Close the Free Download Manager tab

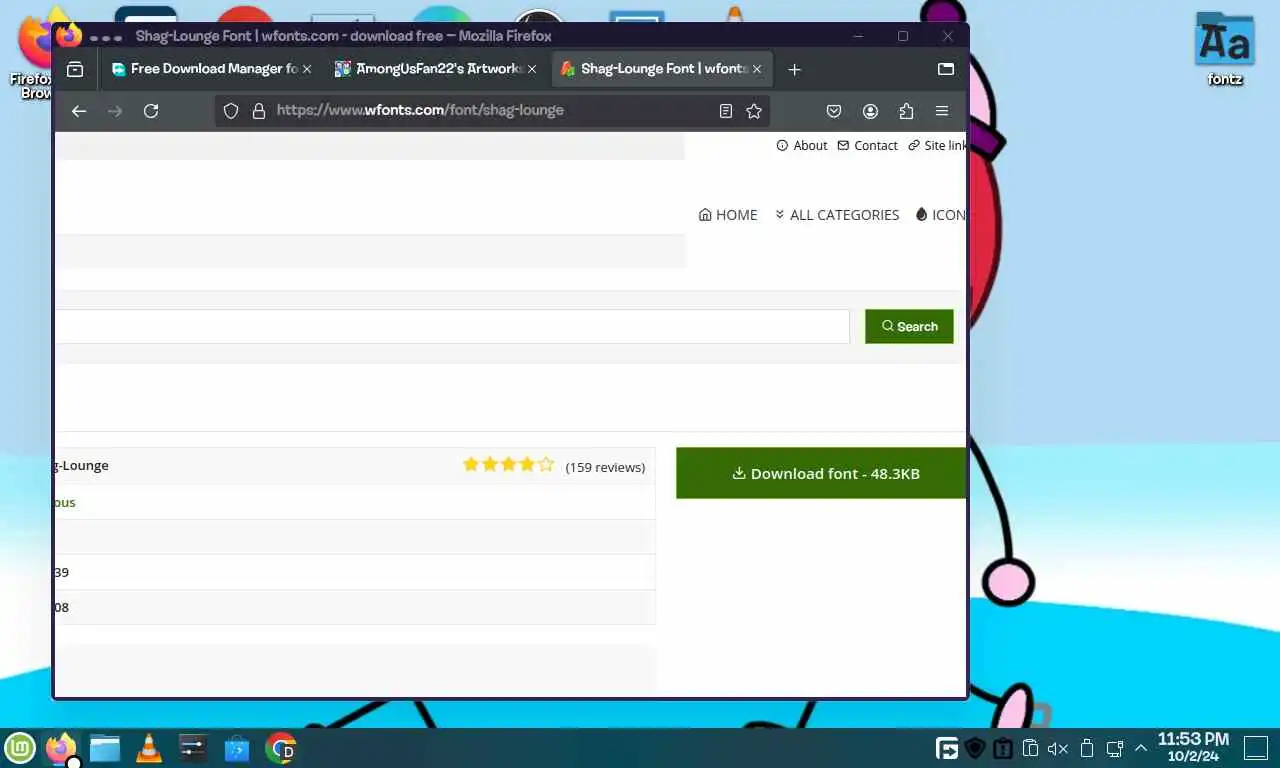point(307,69)
